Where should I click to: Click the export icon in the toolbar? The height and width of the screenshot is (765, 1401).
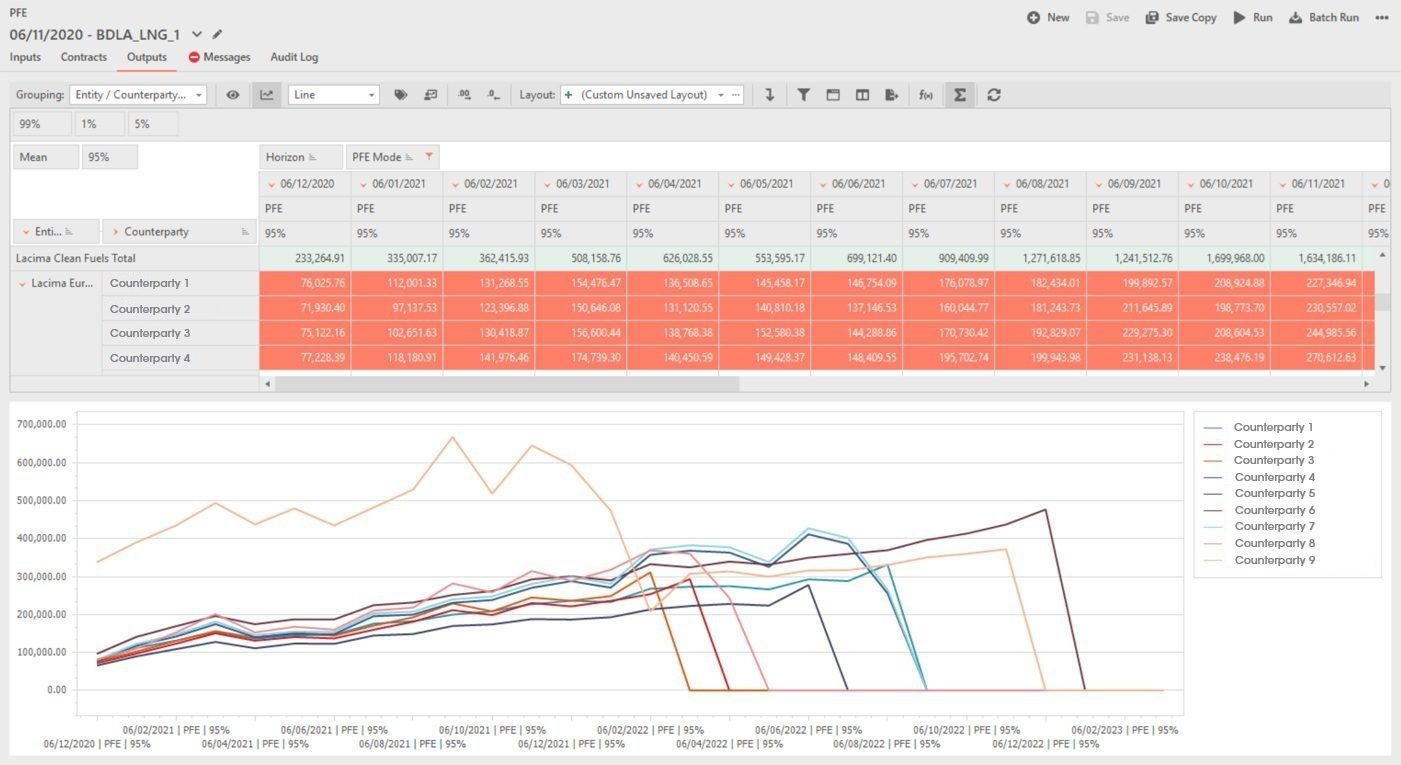point(892,95)
